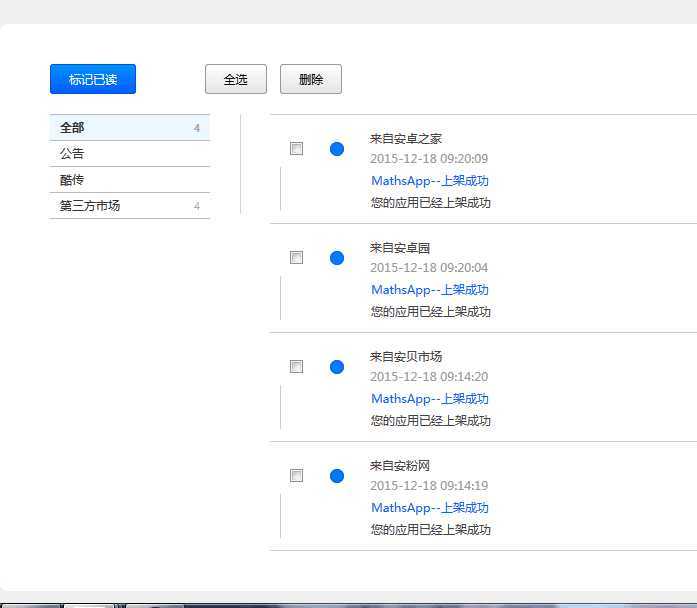Open MathsApp--上架成功 link from 安贝市场
This screenshot has height=608, width=697.
point(430,399)
